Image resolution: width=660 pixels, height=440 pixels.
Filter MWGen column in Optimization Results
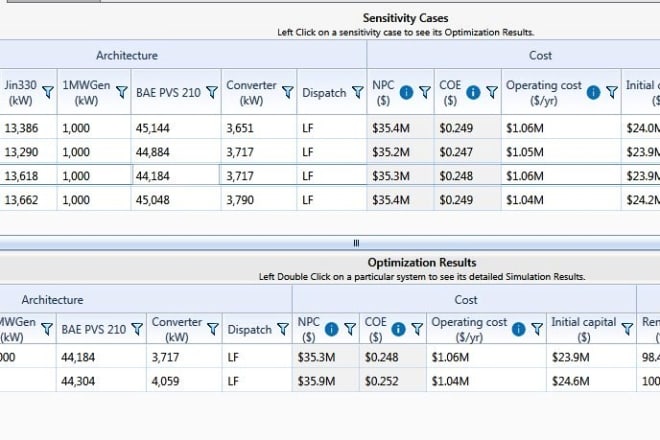click(x=47, y=329)
